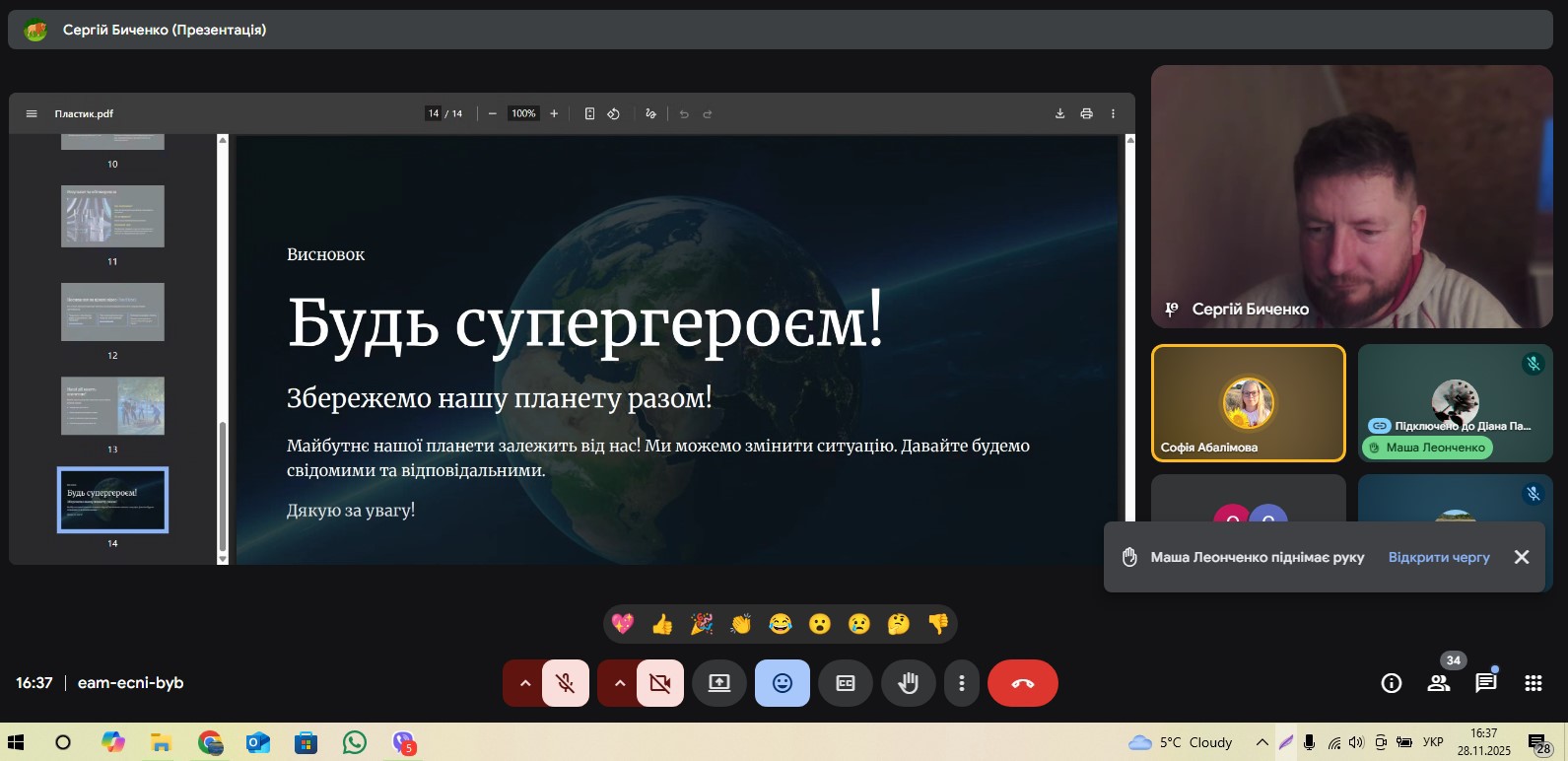Toggle closed captions
Screen dimensions: 1568x761
846,683
